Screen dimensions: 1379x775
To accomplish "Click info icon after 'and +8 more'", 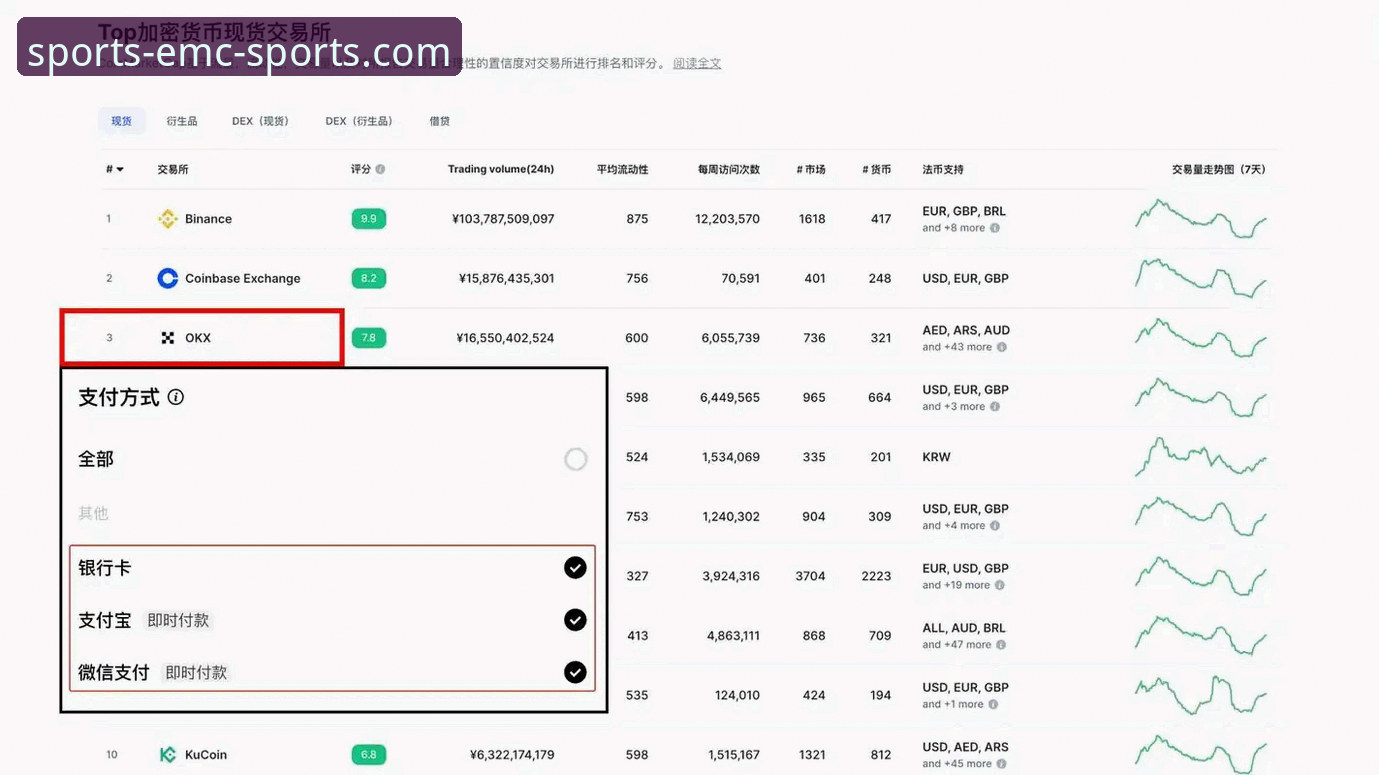I will coord(995,228).
